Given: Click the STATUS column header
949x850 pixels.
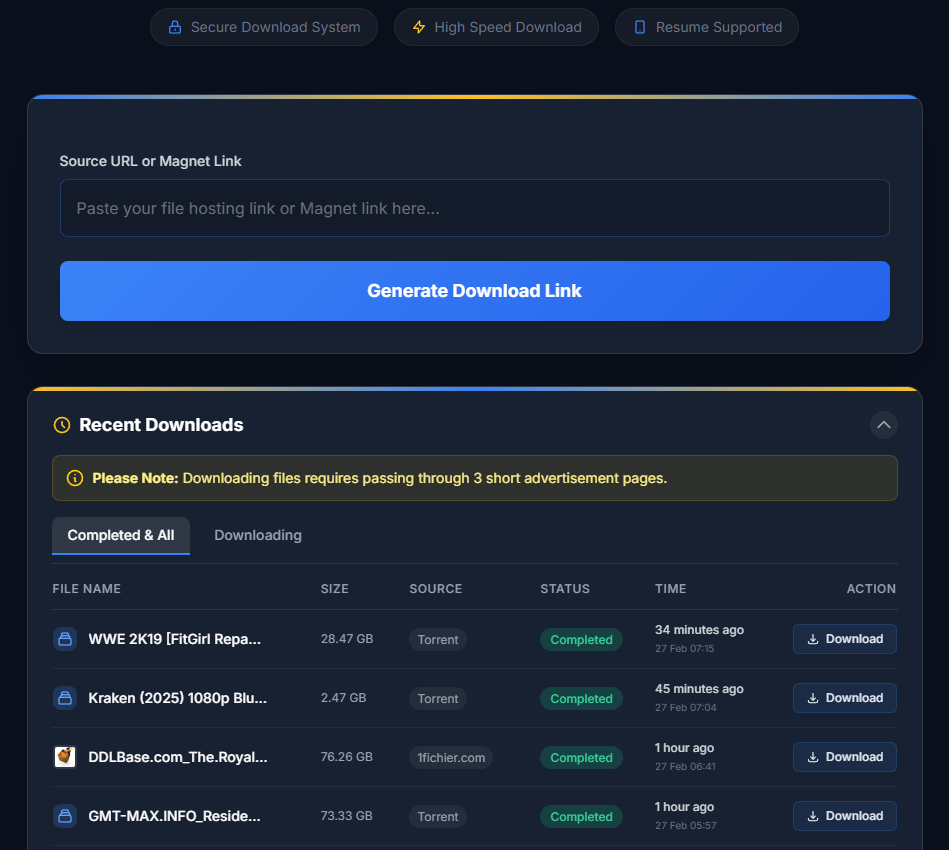Looking at the screenshot, I should coord(565,588).
